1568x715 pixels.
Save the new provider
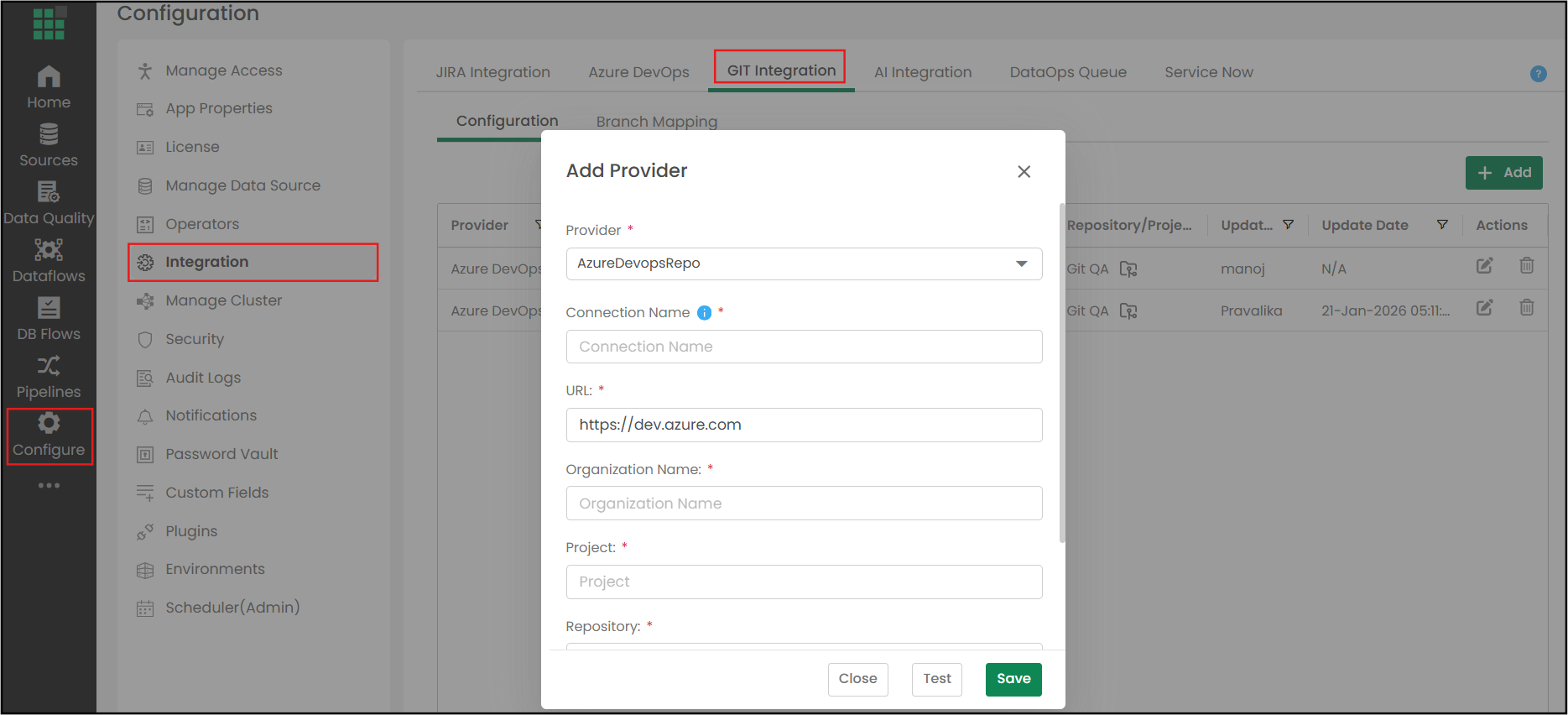(1013, 679)
